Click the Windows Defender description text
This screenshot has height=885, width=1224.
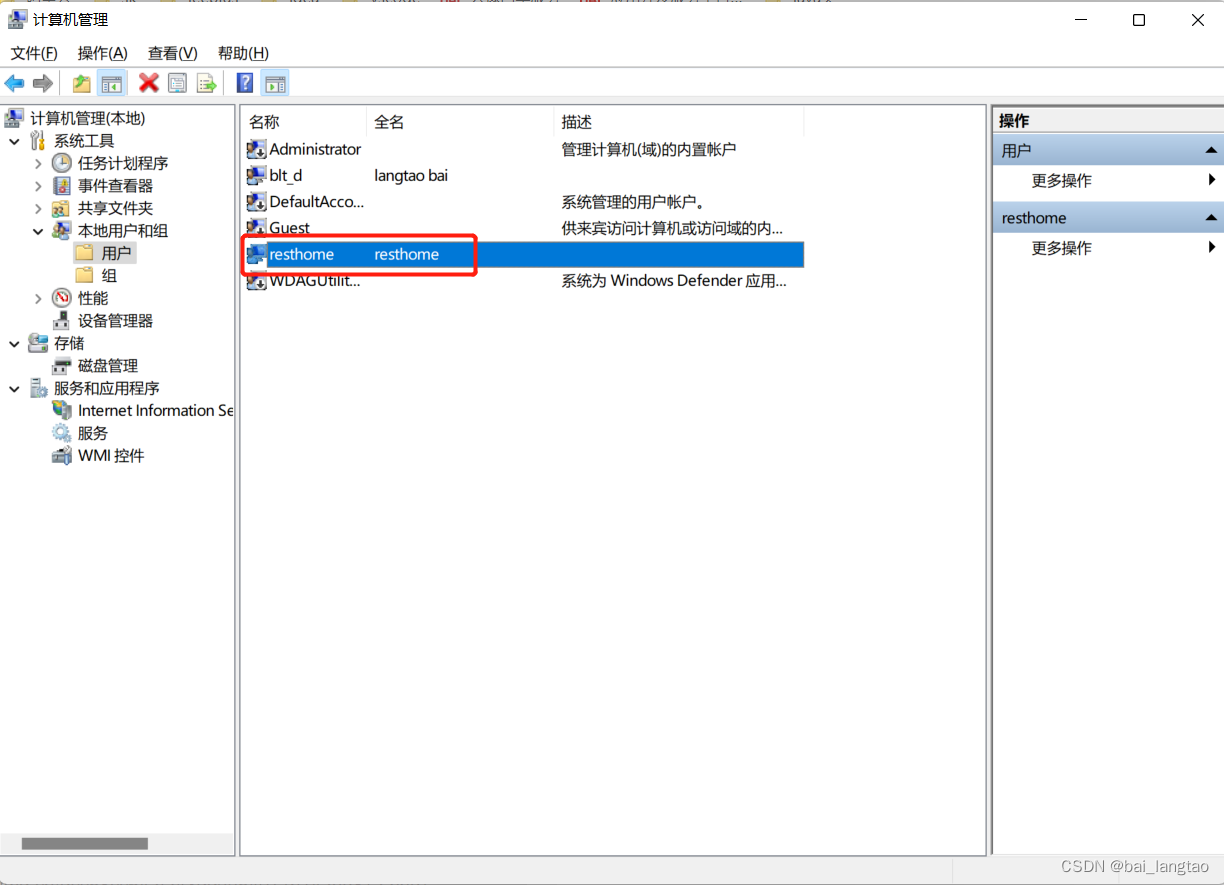point(674,281)
